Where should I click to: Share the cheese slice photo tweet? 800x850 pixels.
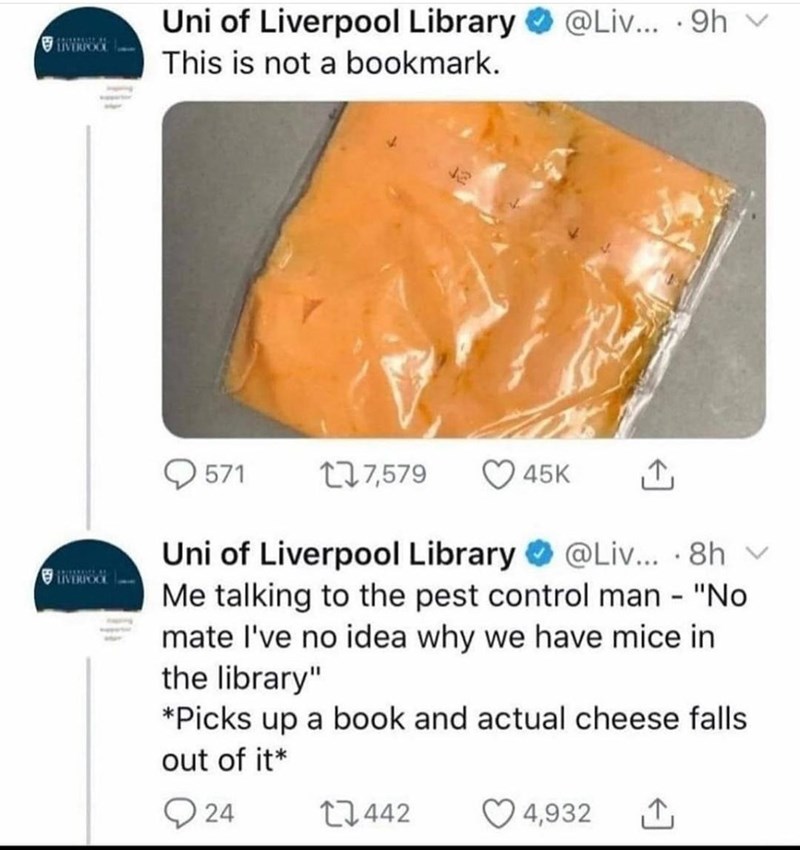[x=657, y=475]
